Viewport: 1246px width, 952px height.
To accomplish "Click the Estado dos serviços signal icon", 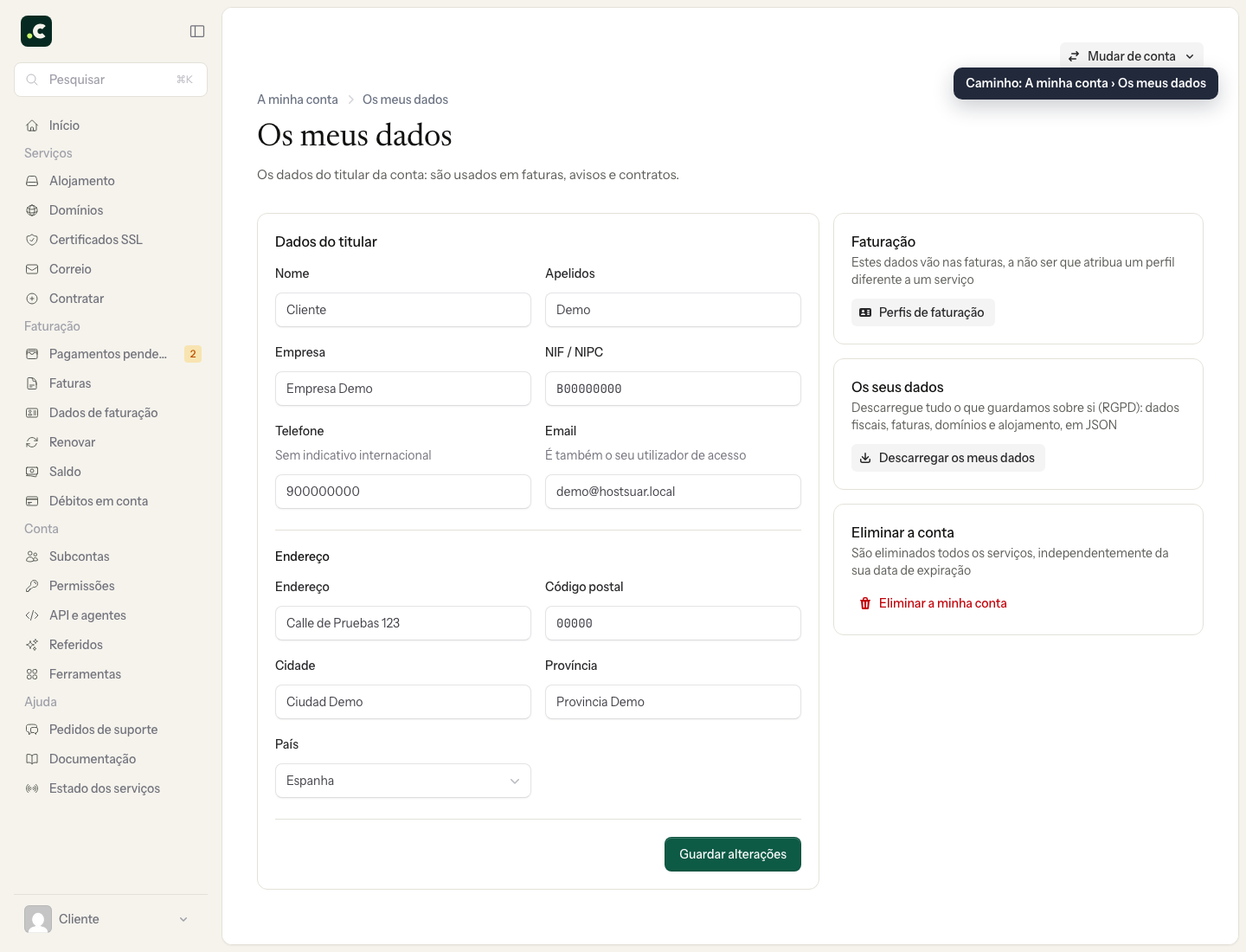I will tap(32, 788).
